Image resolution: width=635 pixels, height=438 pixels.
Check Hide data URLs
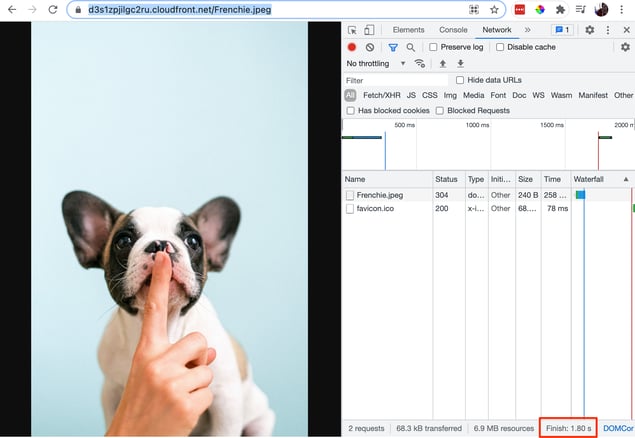(x=460, y=80)
